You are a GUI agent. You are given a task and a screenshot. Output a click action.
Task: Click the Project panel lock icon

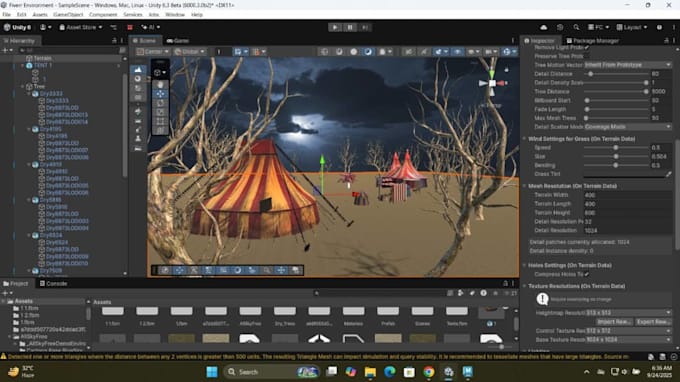tap(505, 283)
